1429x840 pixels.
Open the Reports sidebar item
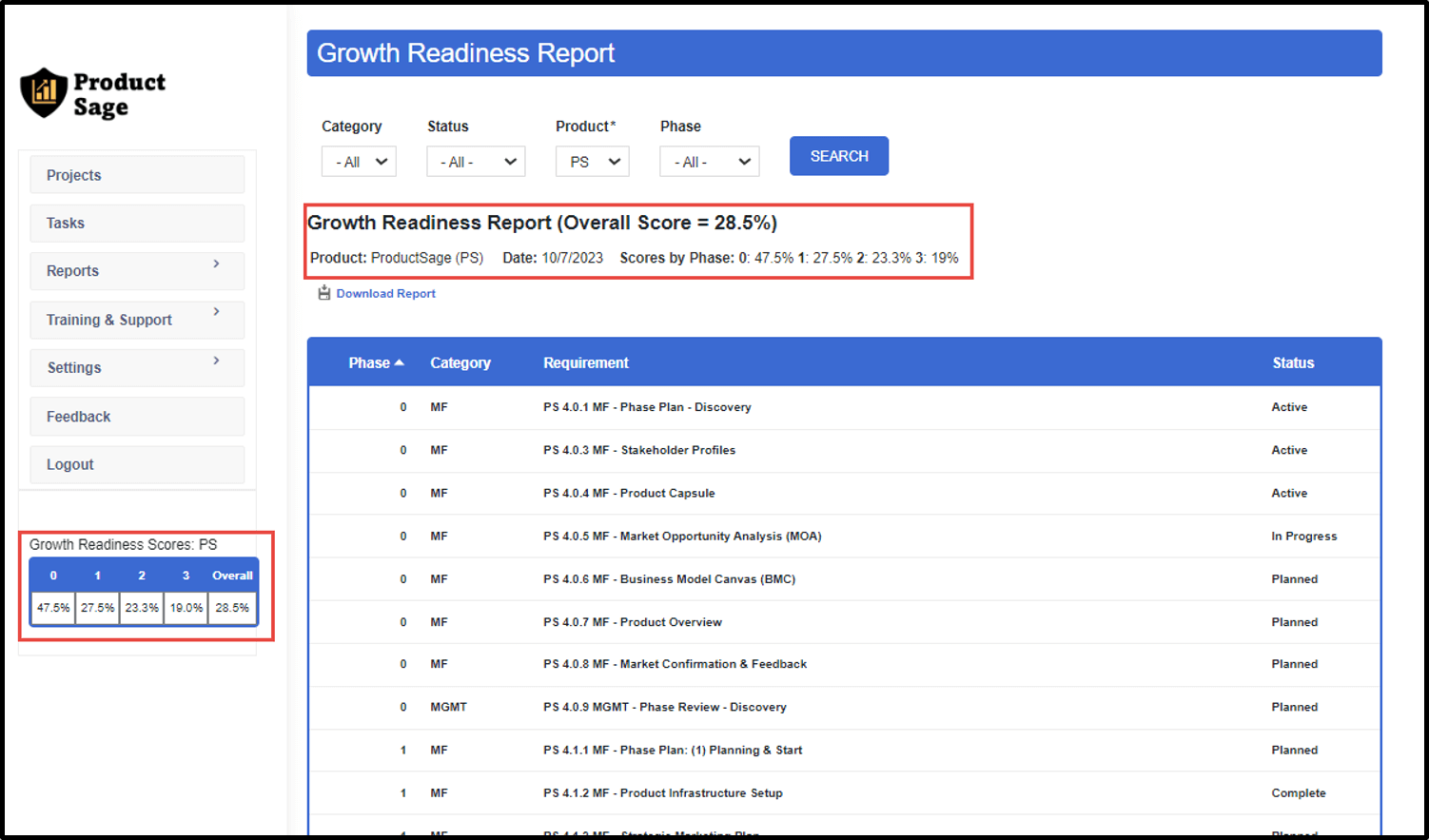pyautogui.click(x=137, y=271)
